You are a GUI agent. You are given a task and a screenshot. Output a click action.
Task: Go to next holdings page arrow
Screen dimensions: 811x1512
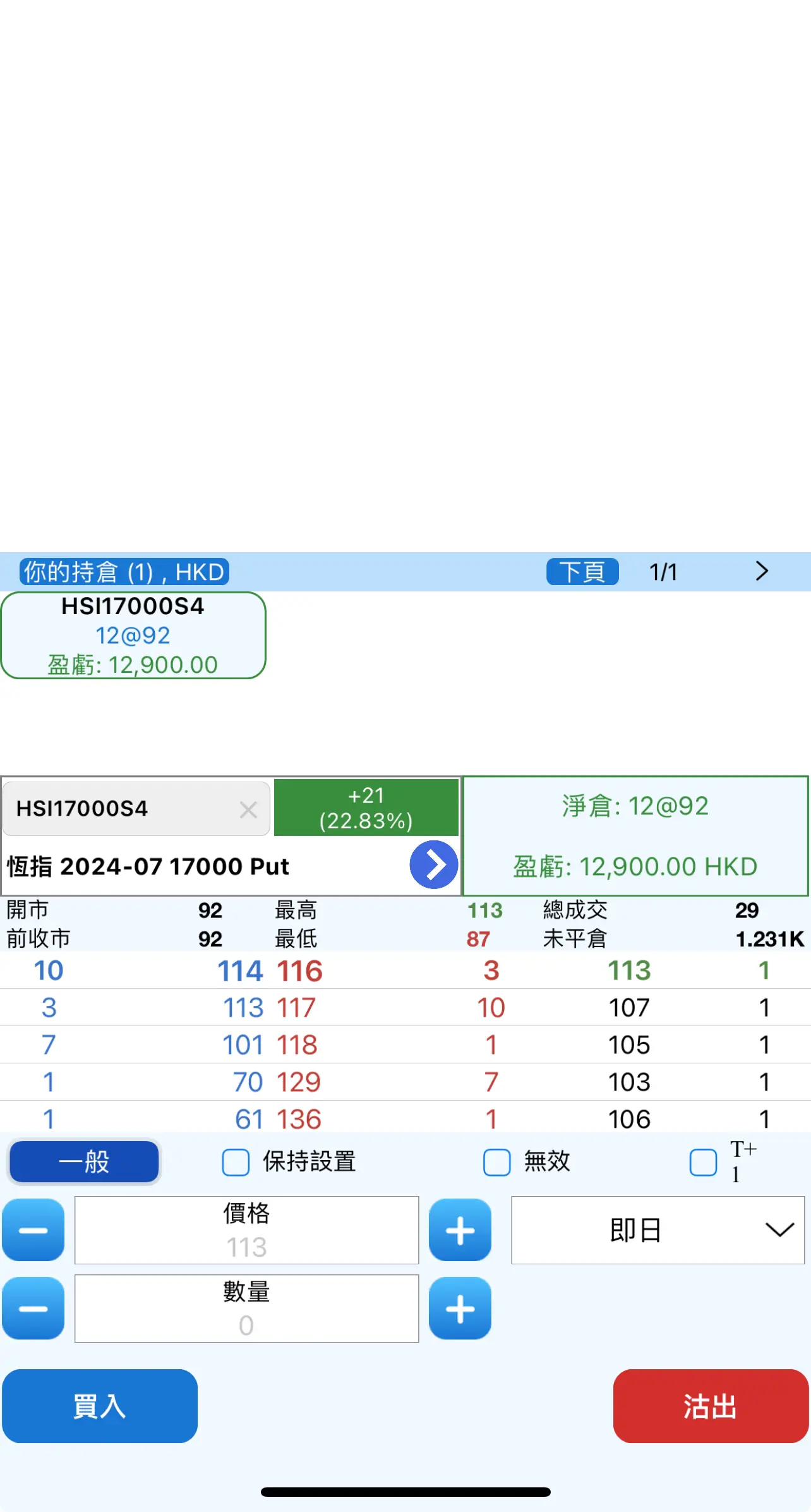[762, 571]
